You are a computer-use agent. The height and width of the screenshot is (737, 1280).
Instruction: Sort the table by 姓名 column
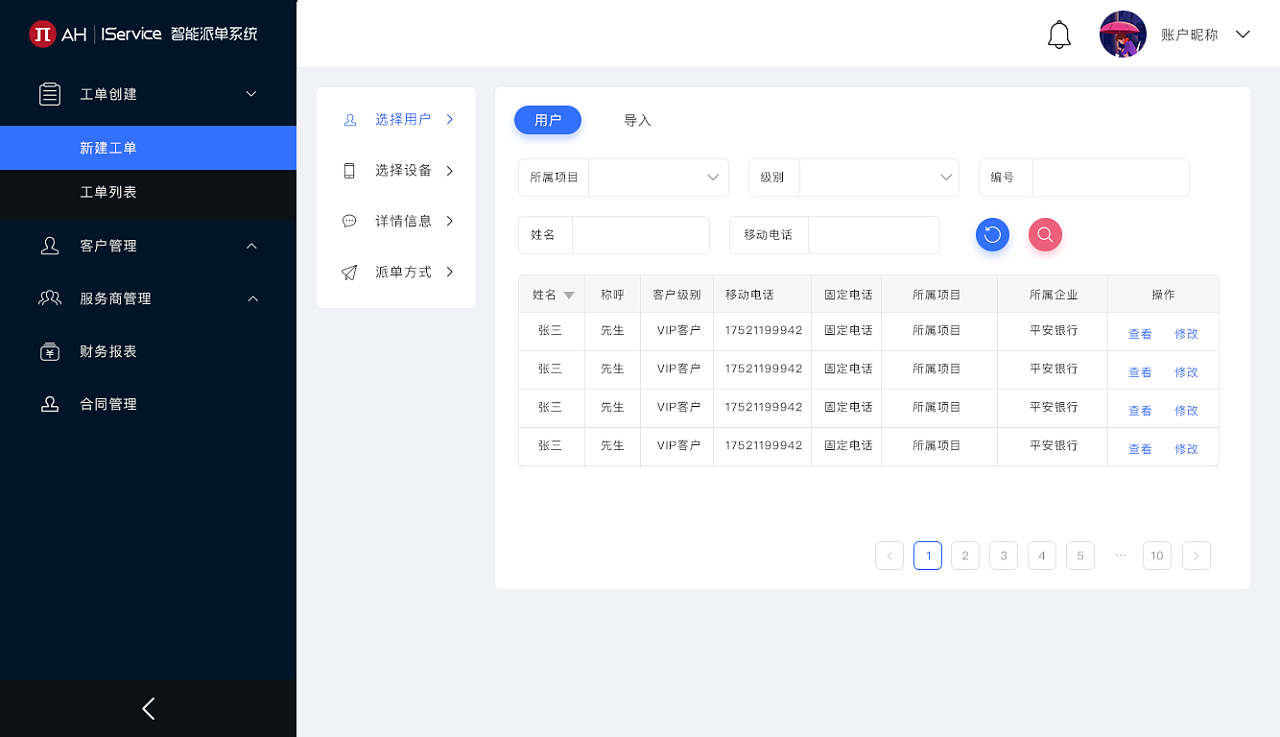(568, 294)
